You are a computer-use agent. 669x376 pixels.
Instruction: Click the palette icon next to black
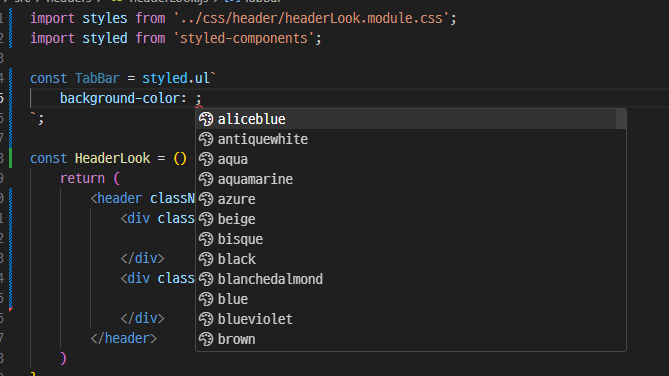[x=206, y=259]
